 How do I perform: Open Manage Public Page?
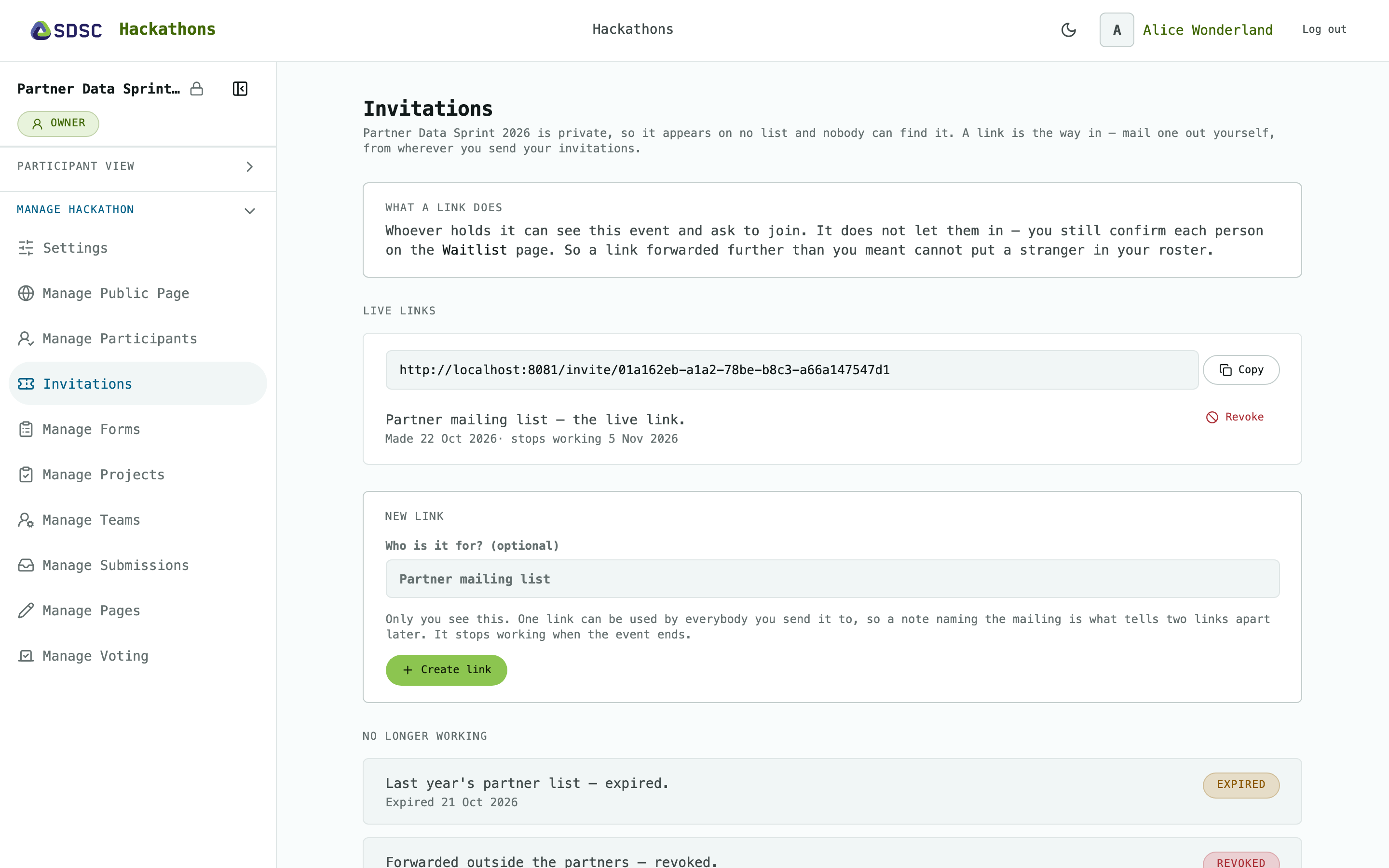click(138, 293)
